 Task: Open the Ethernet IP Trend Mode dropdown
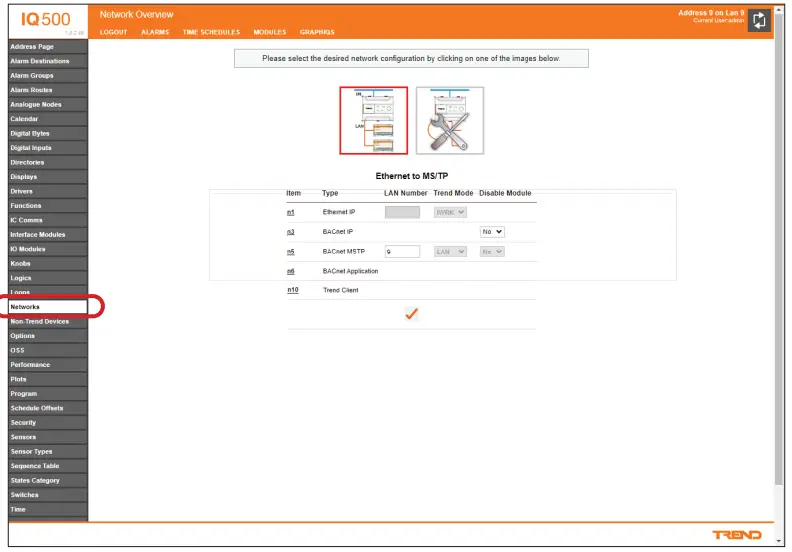(x=450, y=212)
